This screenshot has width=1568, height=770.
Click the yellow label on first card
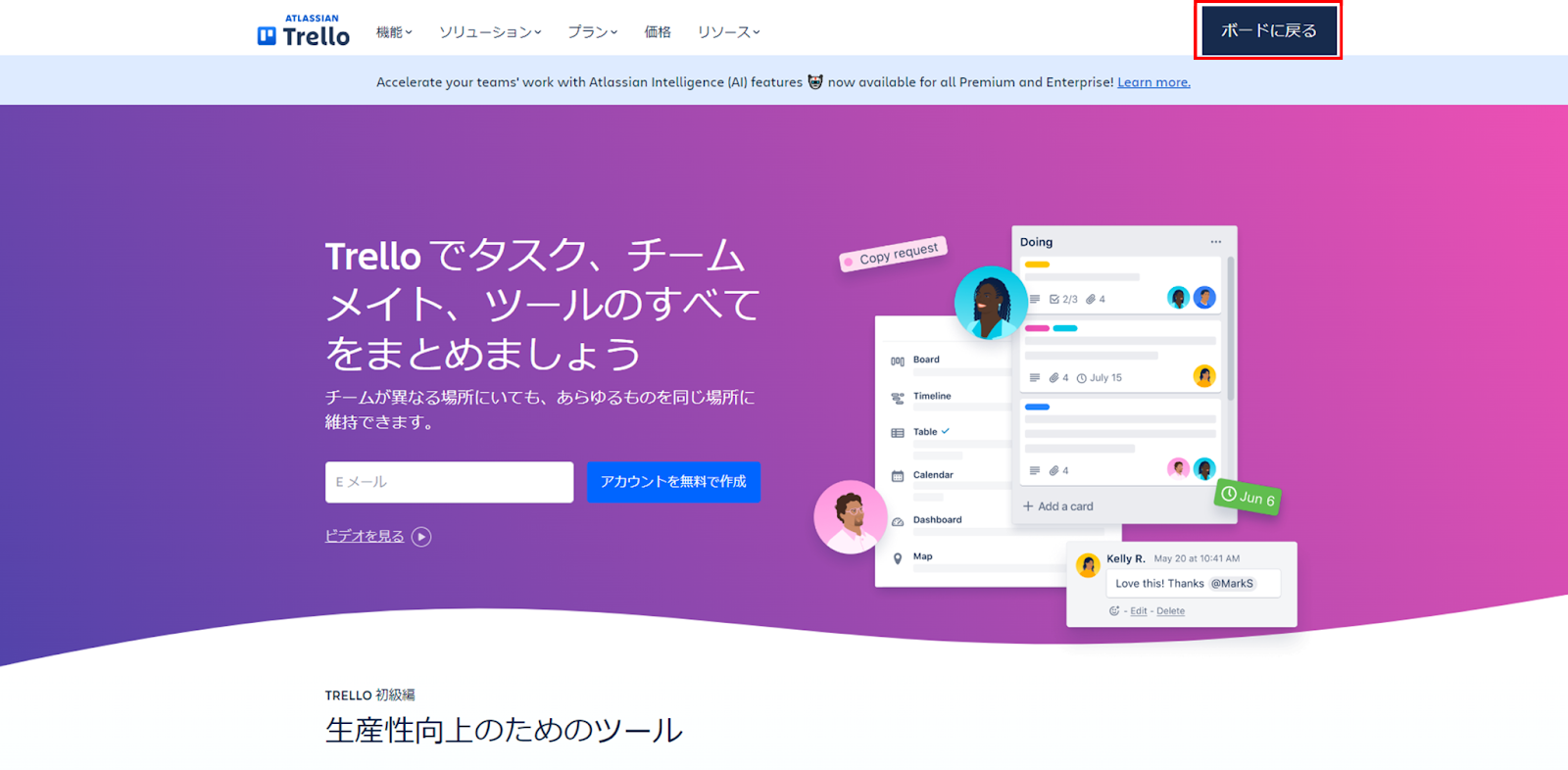(x=1037, y=265)
